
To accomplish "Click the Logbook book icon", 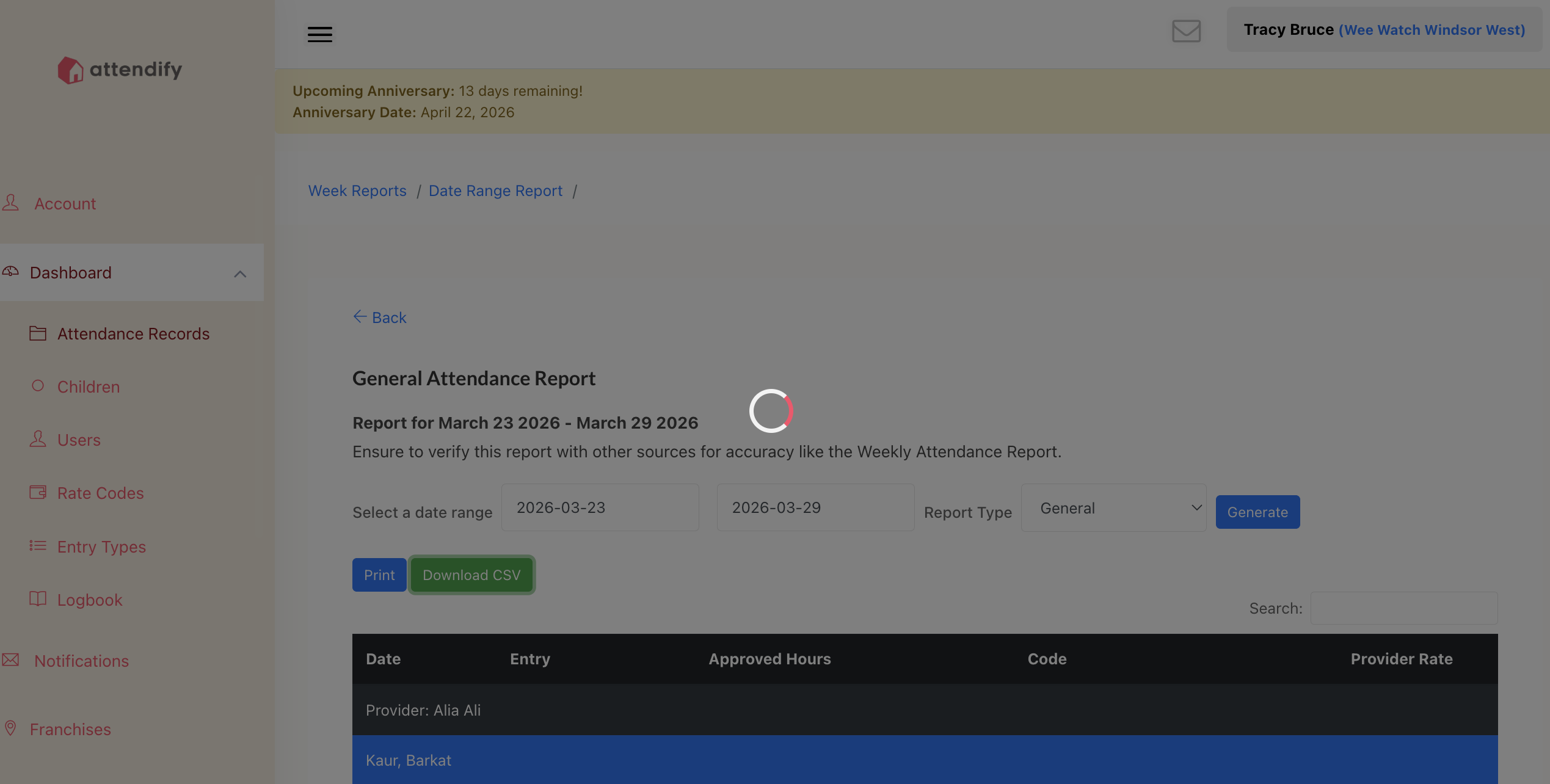I will point(38,598).
